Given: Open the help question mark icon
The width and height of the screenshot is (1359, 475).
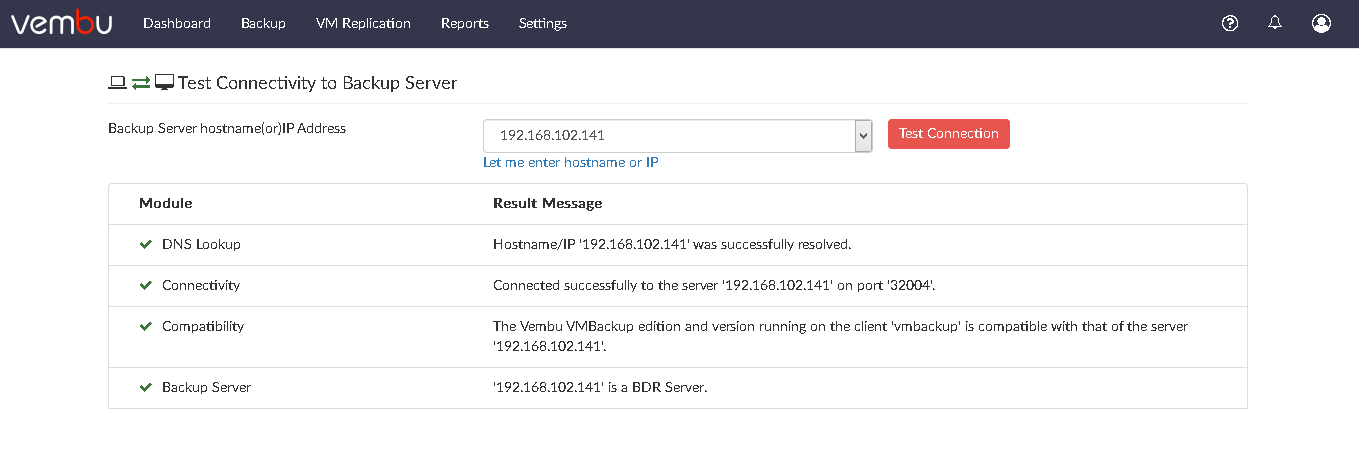Looking at the screenshot, I should click(1231, 23).
